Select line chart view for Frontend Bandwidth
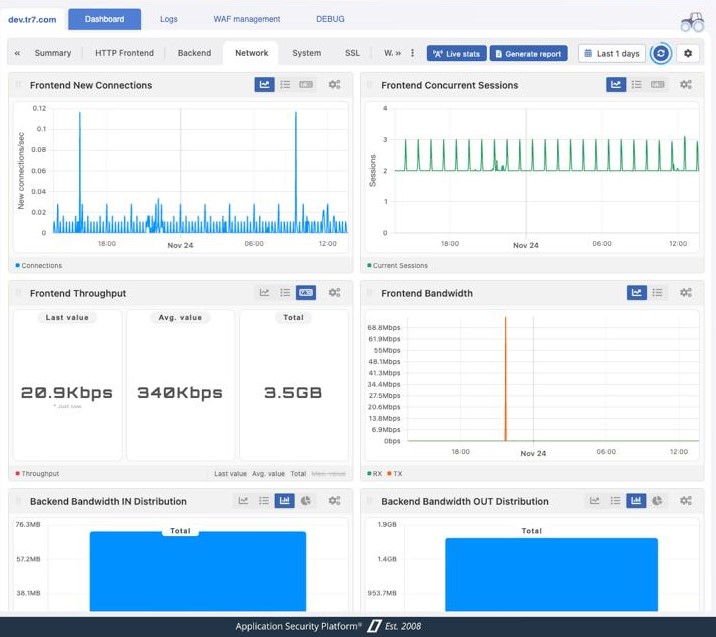The image size is (716, 637). pyautogui.click(x=637, y=293)
